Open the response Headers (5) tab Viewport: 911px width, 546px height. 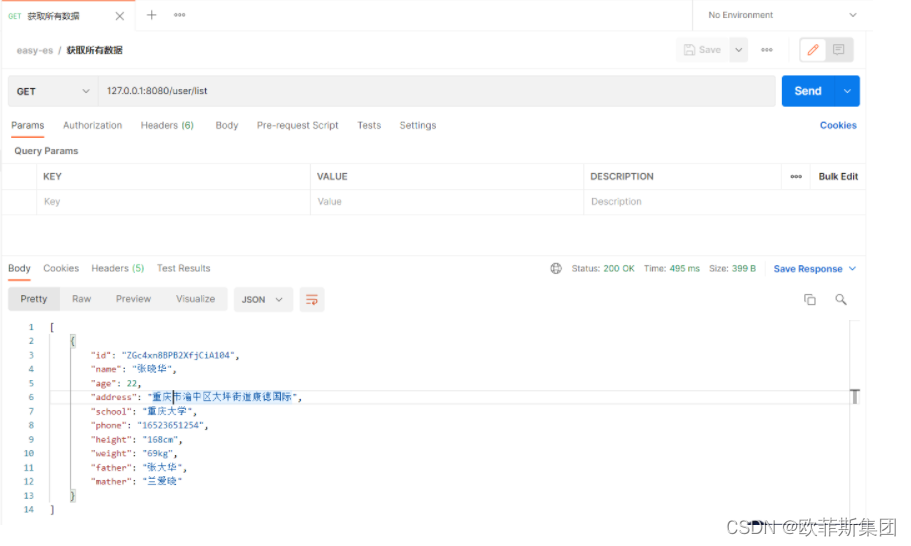pyautogui.click(x=117, y=268)
